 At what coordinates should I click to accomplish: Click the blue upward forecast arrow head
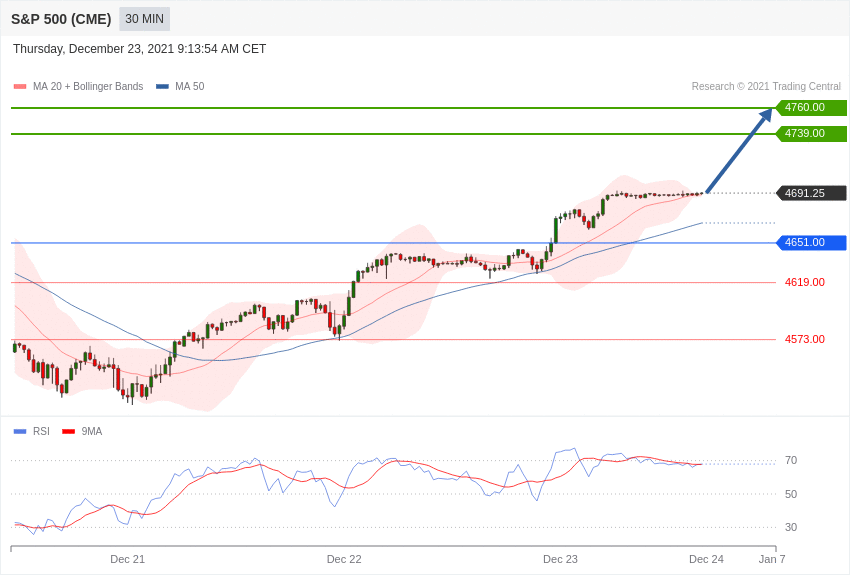tap(766, 115)
